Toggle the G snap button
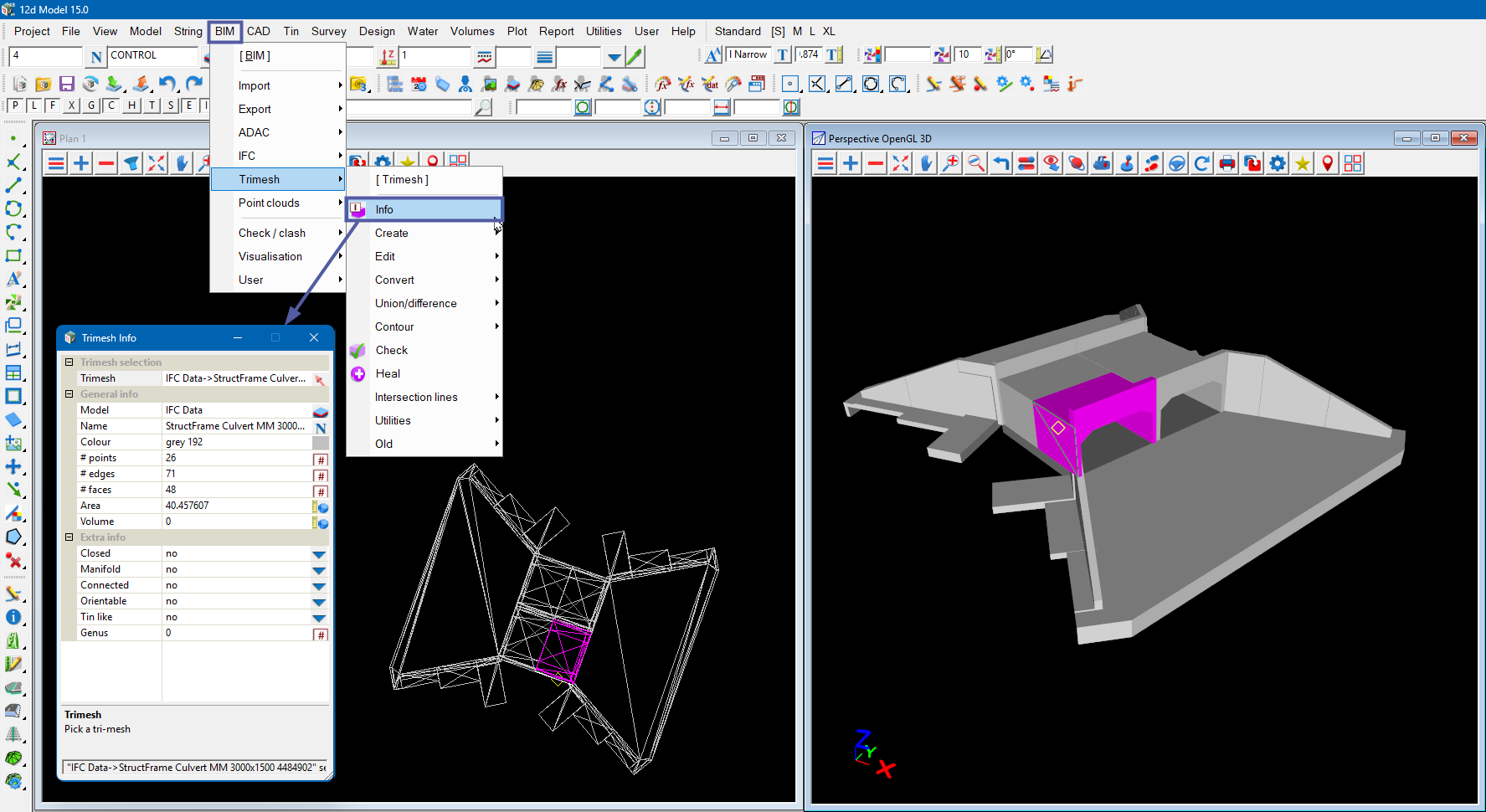The height and width of the screenshot is (812, 1486). [91, 105]
